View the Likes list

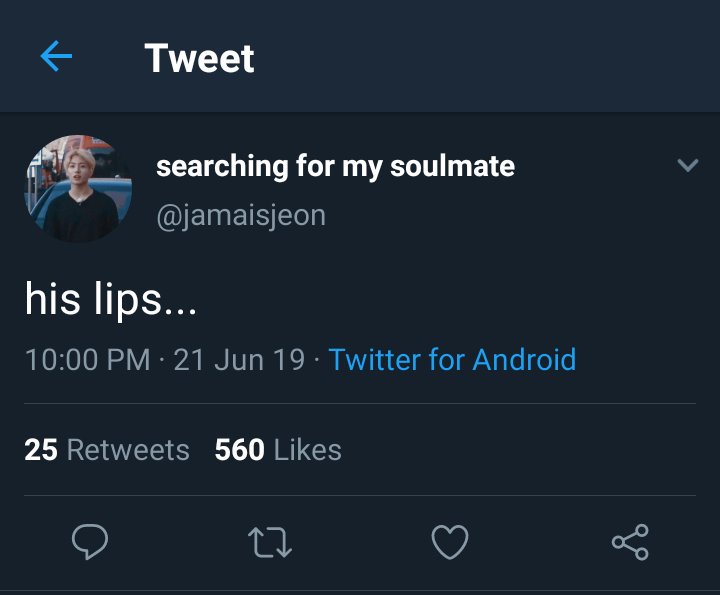278,449
